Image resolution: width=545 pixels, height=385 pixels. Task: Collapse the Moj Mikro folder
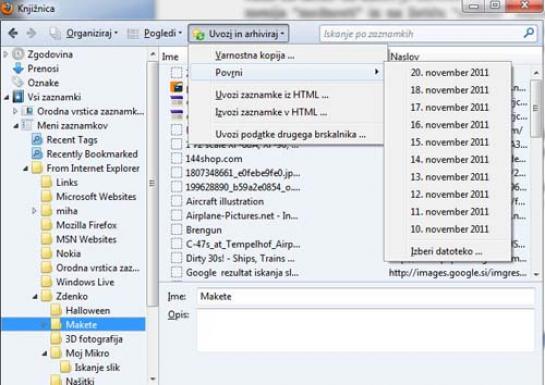tap(44, 354)
